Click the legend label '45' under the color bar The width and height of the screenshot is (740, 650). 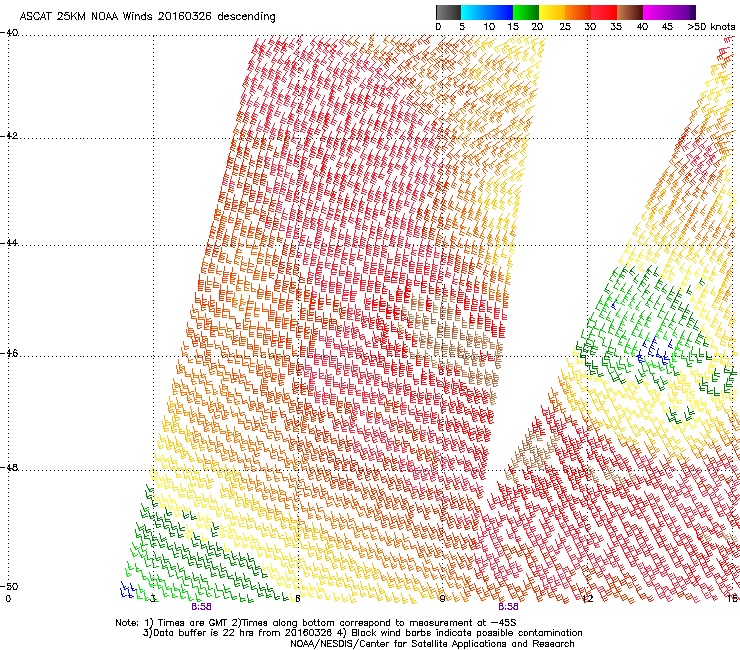(667, 27)
